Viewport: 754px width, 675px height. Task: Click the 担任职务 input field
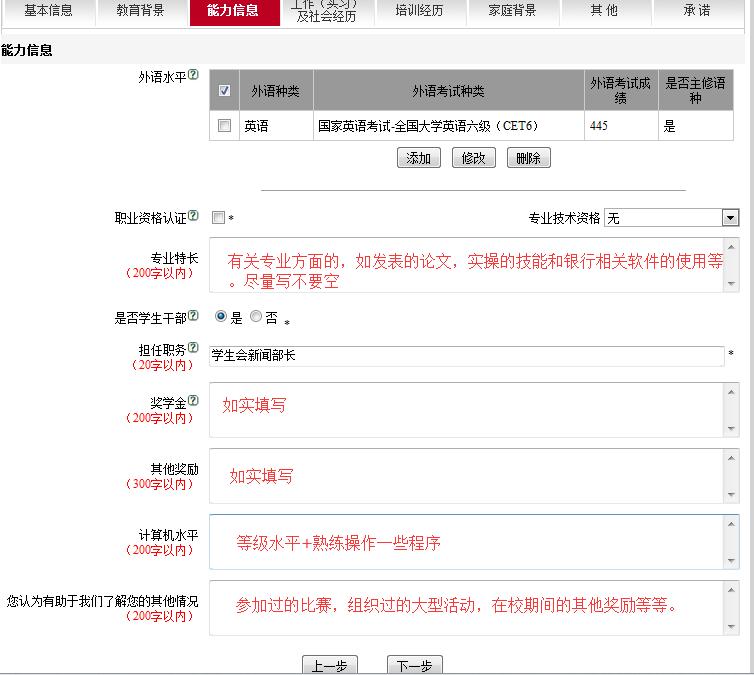tap(466, 356)
